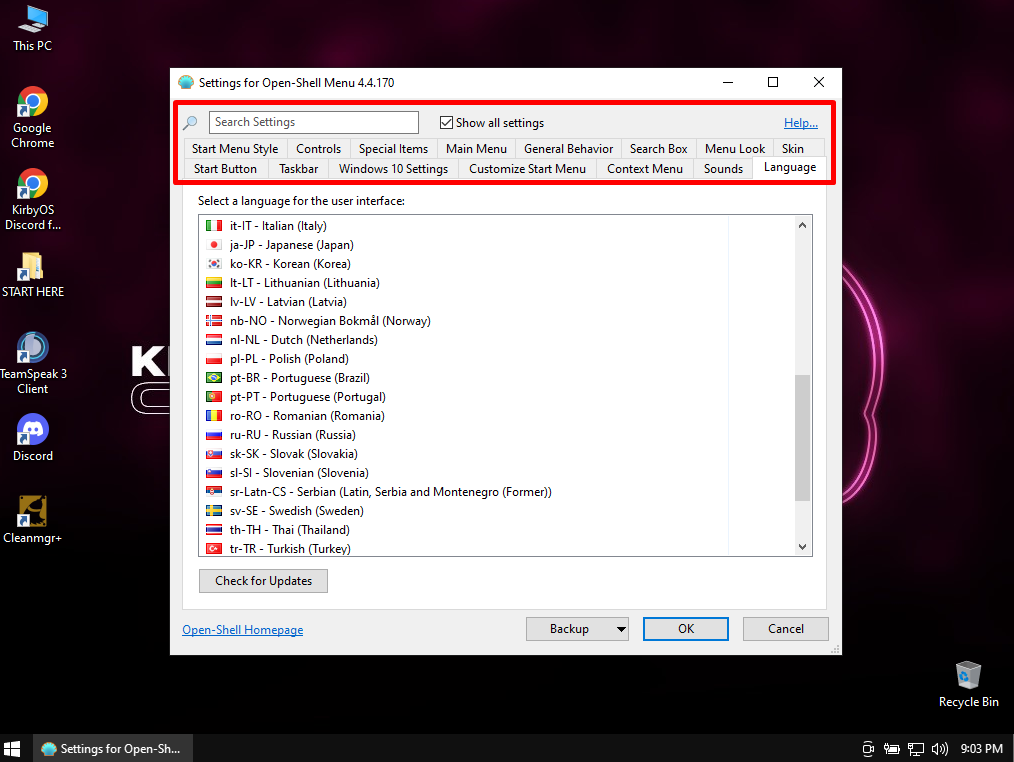Click the volume icon in system tray
This screenshot has height=762, width=1014.
pos(940,749)
